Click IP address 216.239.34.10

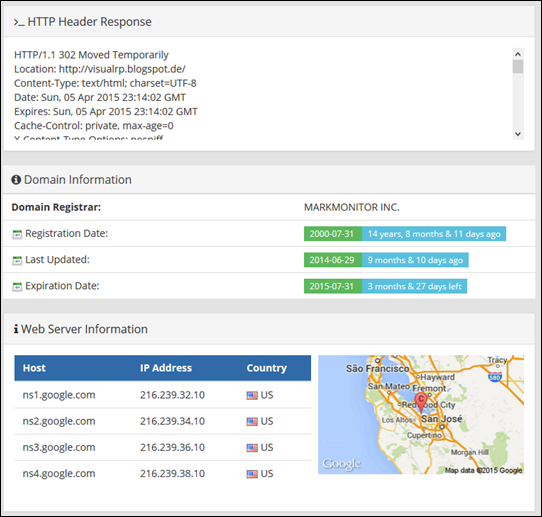tap(172, 421)
